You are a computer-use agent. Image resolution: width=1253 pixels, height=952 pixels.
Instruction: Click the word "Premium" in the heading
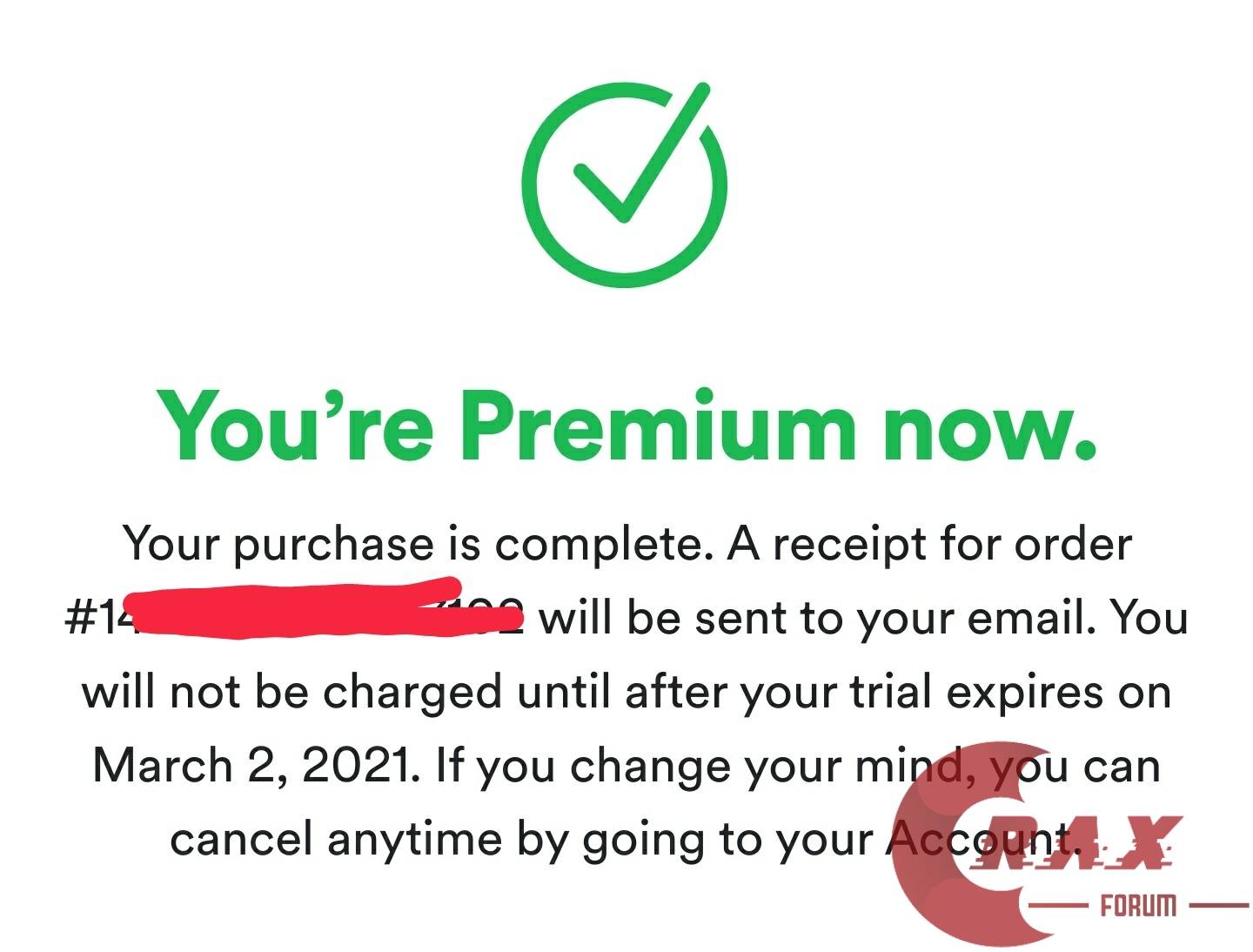[654, 426]
